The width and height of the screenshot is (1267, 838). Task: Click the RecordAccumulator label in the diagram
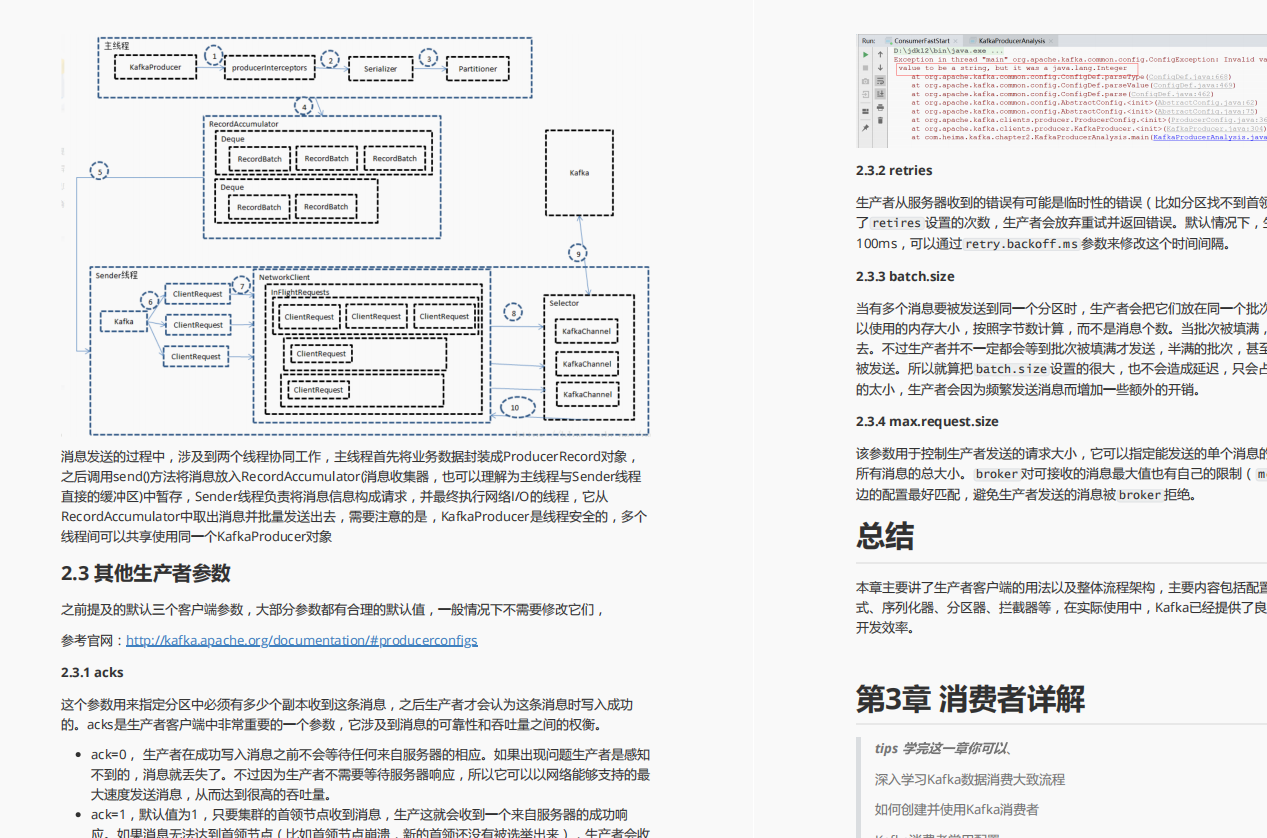tap(244, 124)
